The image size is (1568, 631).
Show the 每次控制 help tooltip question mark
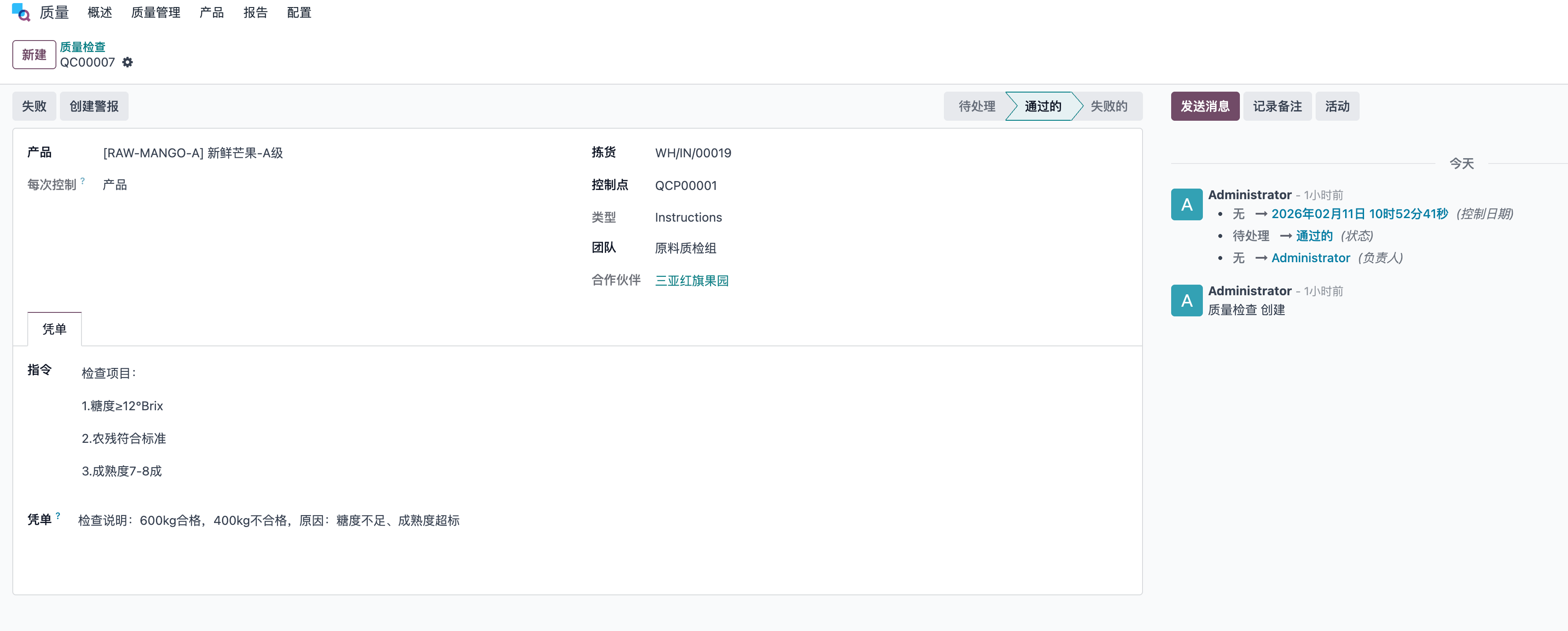(x=83, y=181)
